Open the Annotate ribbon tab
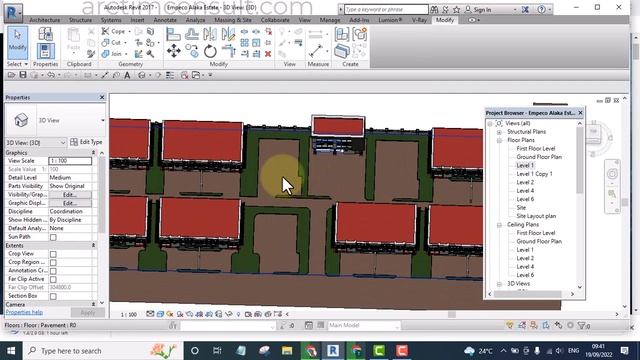 click(x=165, y=20)
